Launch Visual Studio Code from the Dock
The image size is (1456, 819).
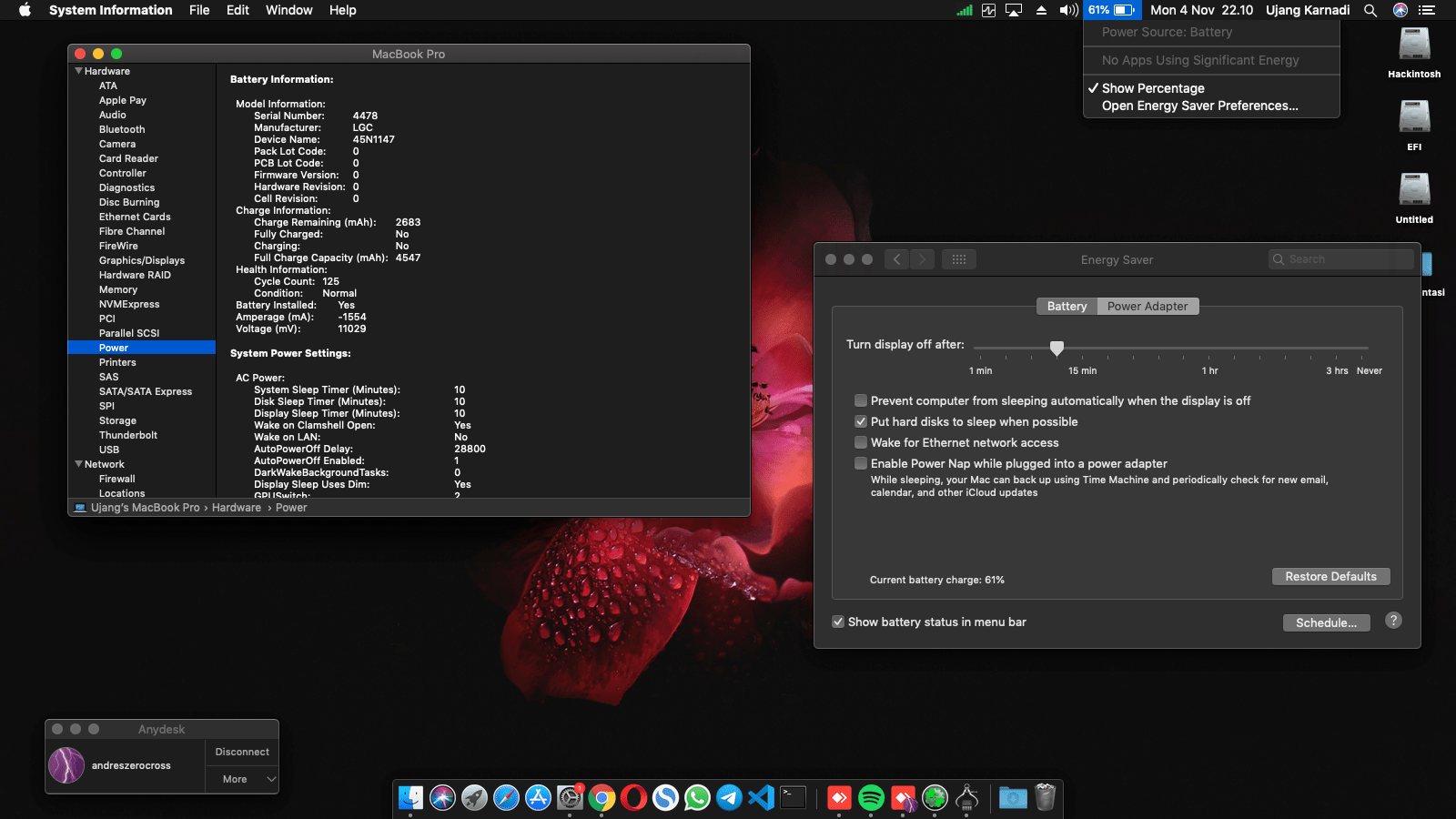(x=761, y=798)
